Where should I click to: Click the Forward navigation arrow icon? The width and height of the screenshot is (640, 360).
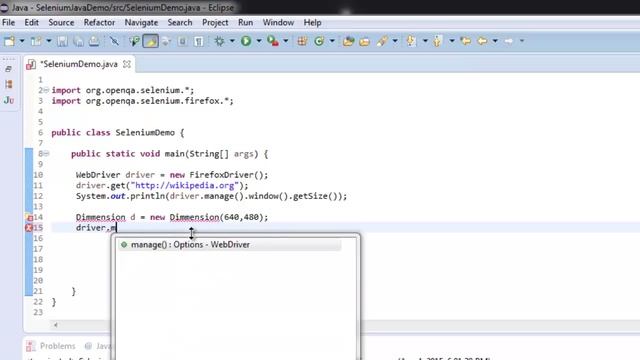[x=509, y=41]
